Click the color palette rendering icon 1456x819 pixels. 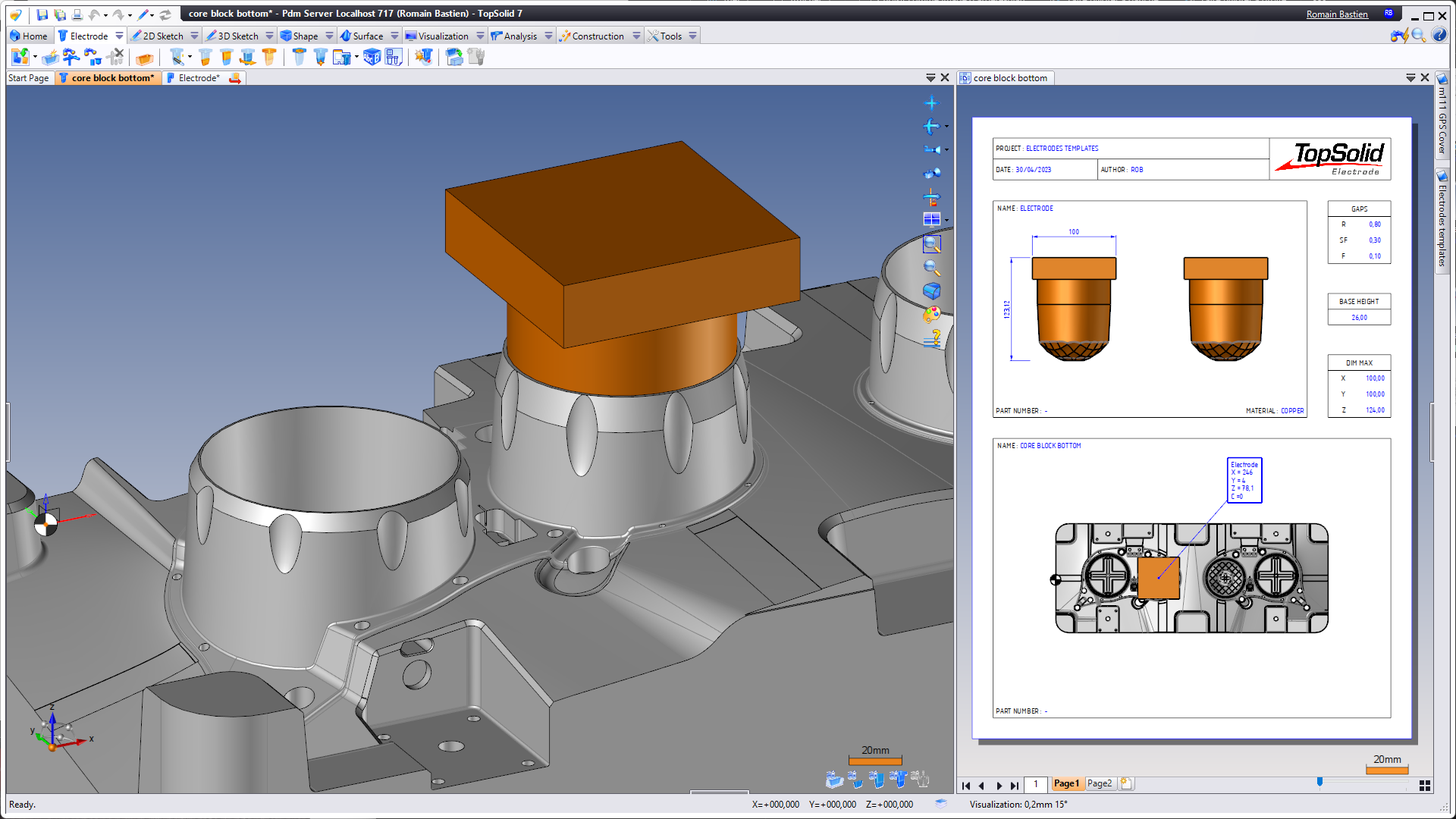tap(932, 315)
